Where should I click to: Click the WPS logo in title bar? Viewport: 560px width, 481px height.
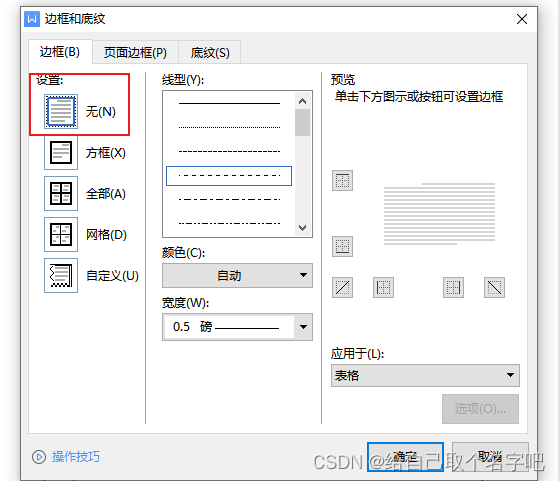pyautogui.click(x=32, y=19)
